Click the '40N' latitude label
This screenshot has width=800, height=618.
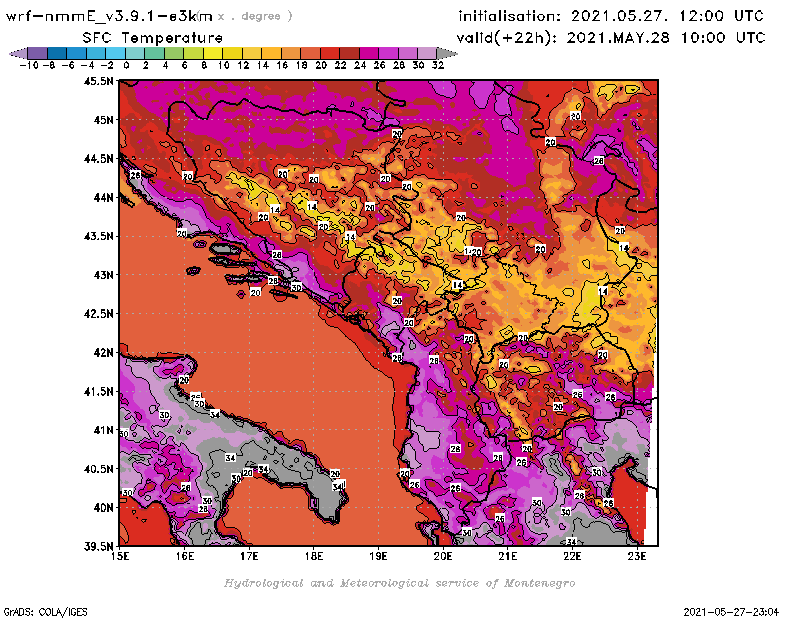tap(104, 508)
